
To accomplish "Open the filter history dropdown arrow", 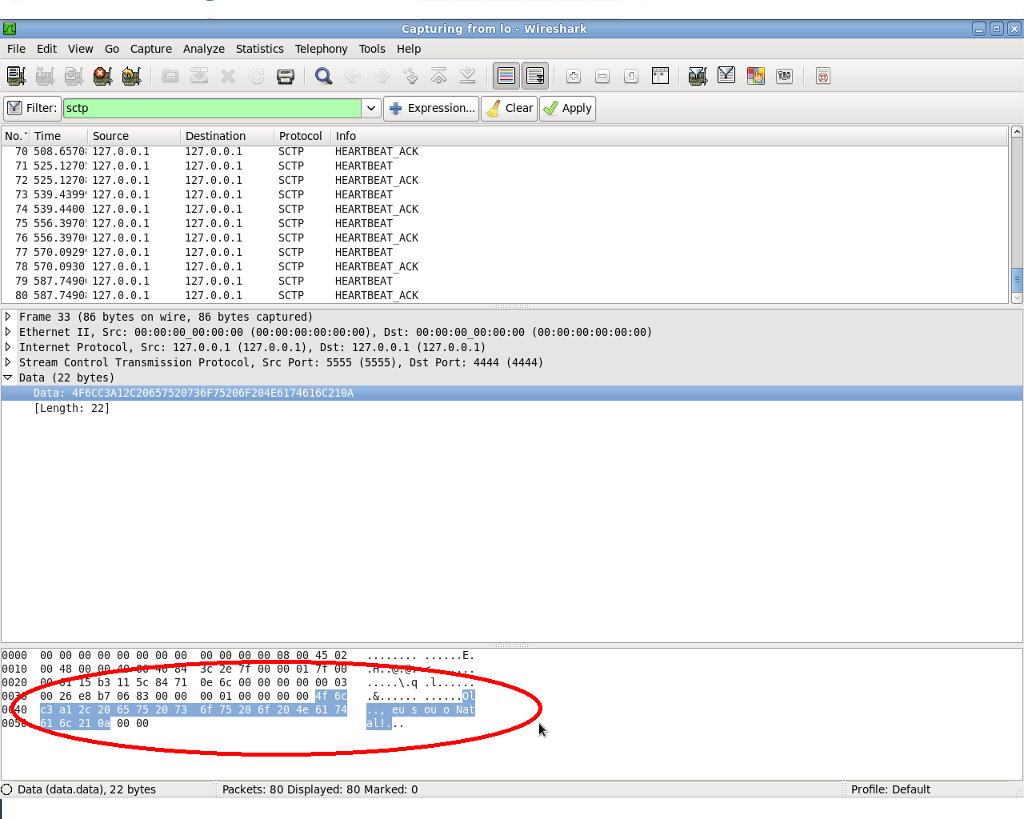I will click(371, 108).
